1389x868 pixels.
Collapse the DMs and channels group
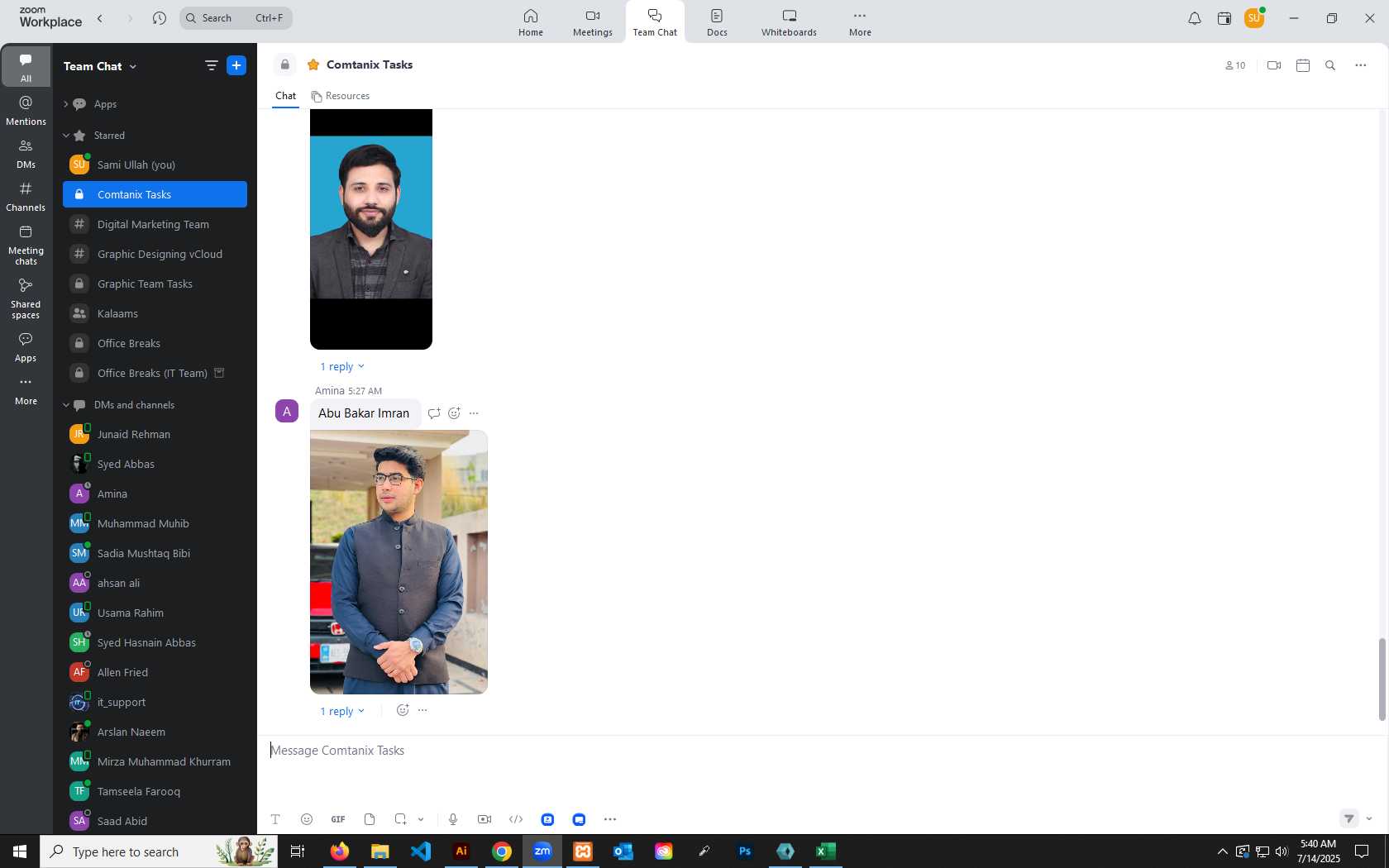coord(66,405)
